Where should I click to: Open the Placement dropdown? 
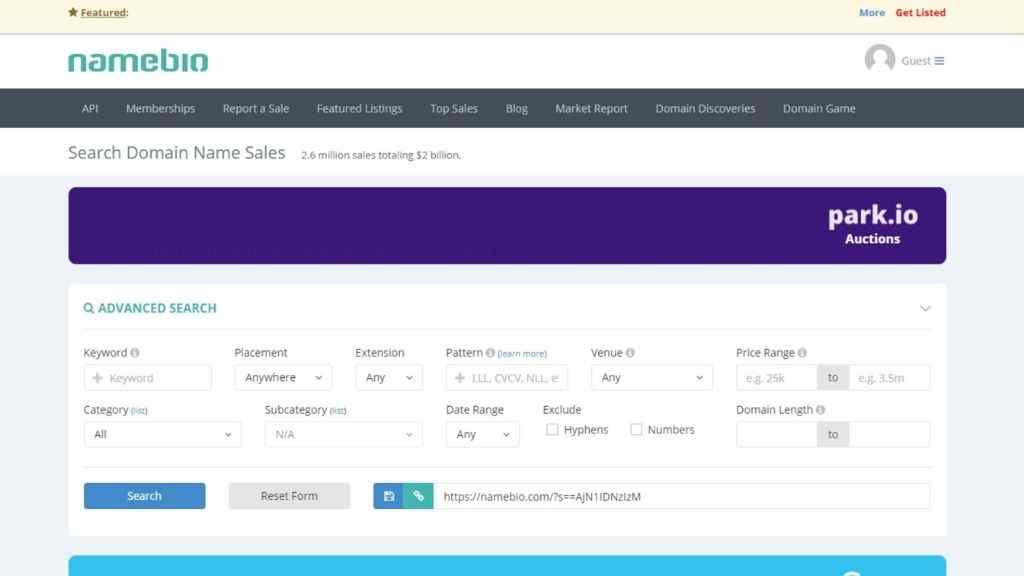tap(283, 377)
